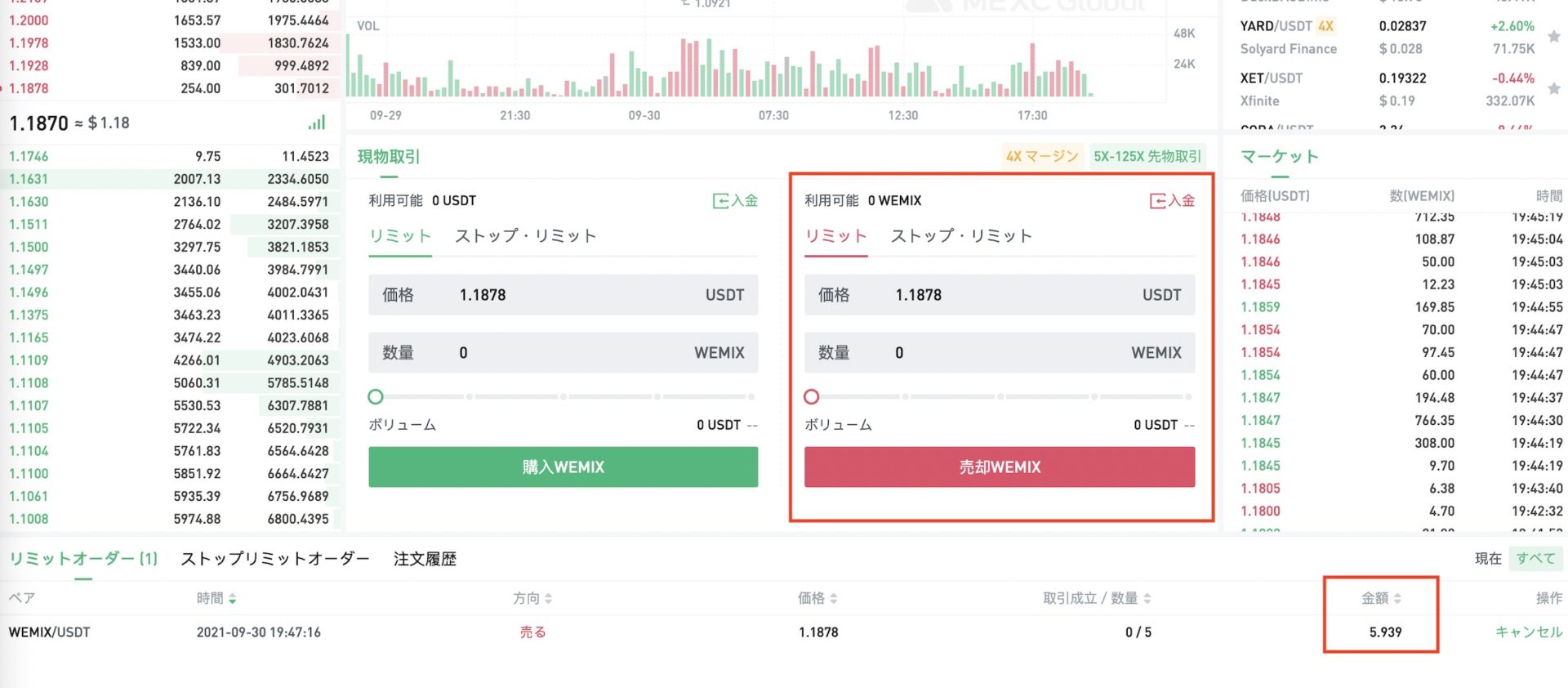Screen dimensions: 1568x688
Task: Sort open orders by 金額 column
Action: pyautogui.click(x=1381, y=599)
